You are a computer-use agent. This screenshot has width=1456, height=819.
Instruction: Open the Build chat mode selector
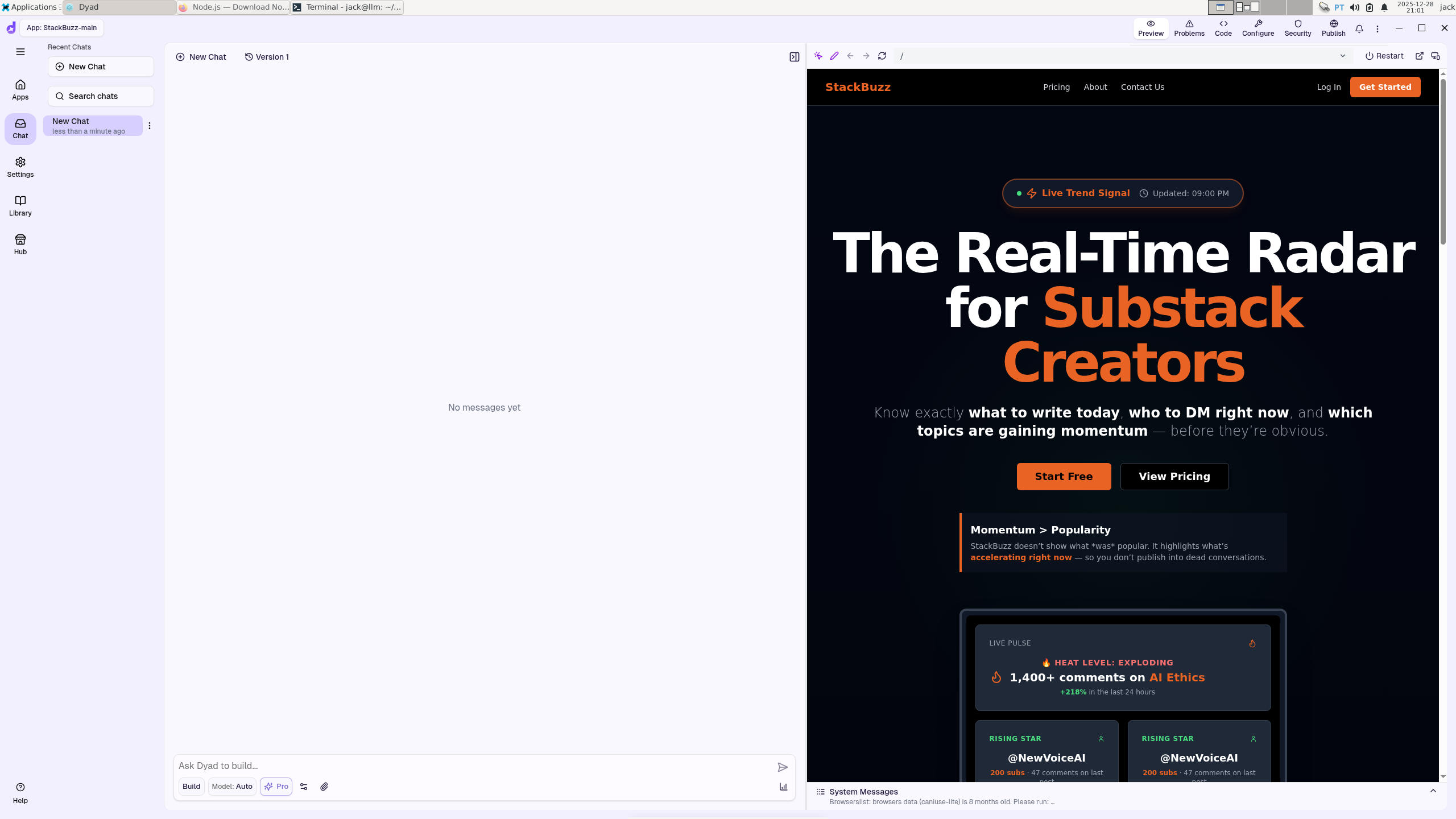(191, 787)
